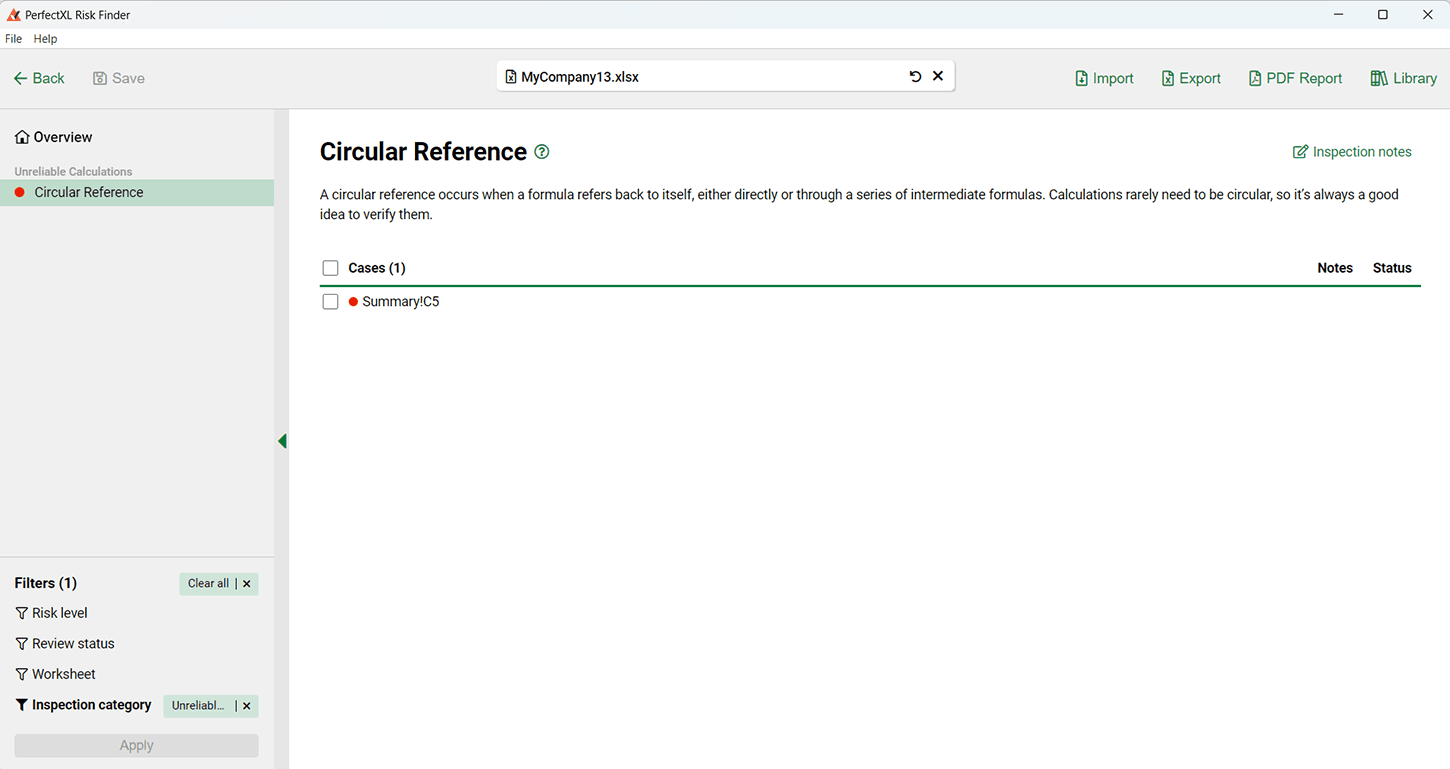Image resolution: width=1450 pixels, height=769 pixels.
Task: Click the Import icon in the toolbar
Action: coord(1081,78)
